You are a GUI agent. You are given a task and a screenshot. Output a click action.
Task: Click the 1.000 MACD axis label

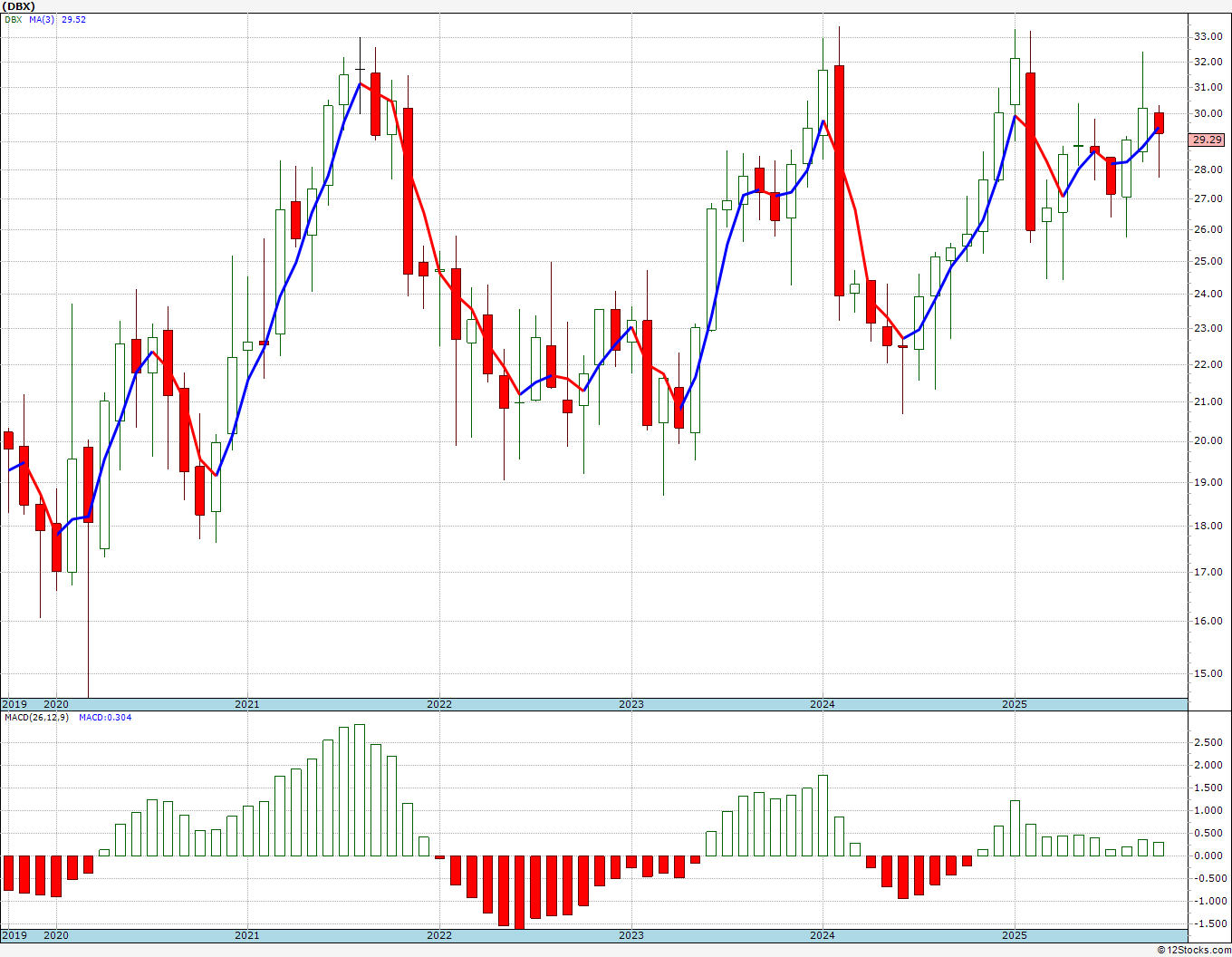(1208, 811)
